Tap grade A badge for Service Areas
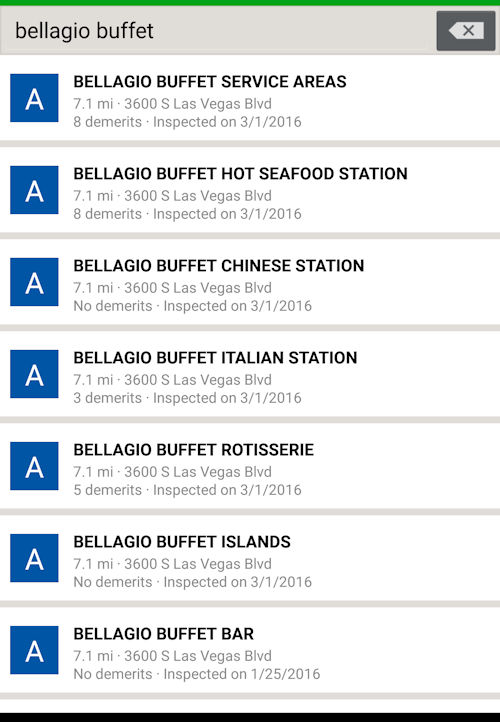This screenshot has height=722, width=500. 34,98
